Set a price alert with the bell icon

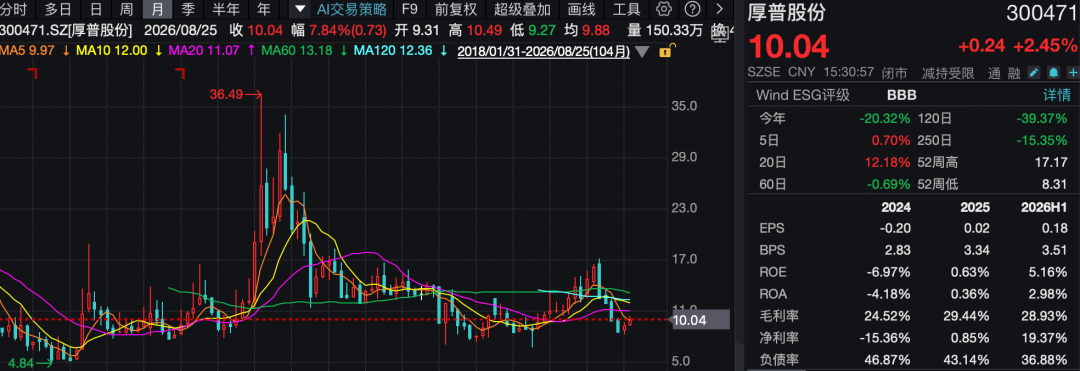pos(1053,73)
